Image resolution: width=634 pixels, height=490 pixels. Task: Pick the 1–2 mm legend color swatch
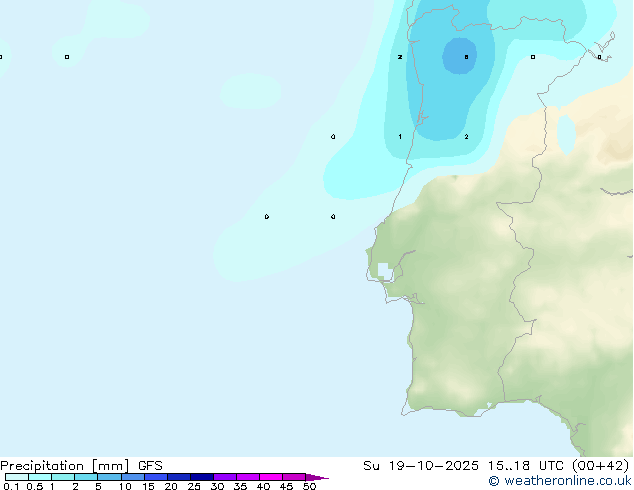click(63, 477)
